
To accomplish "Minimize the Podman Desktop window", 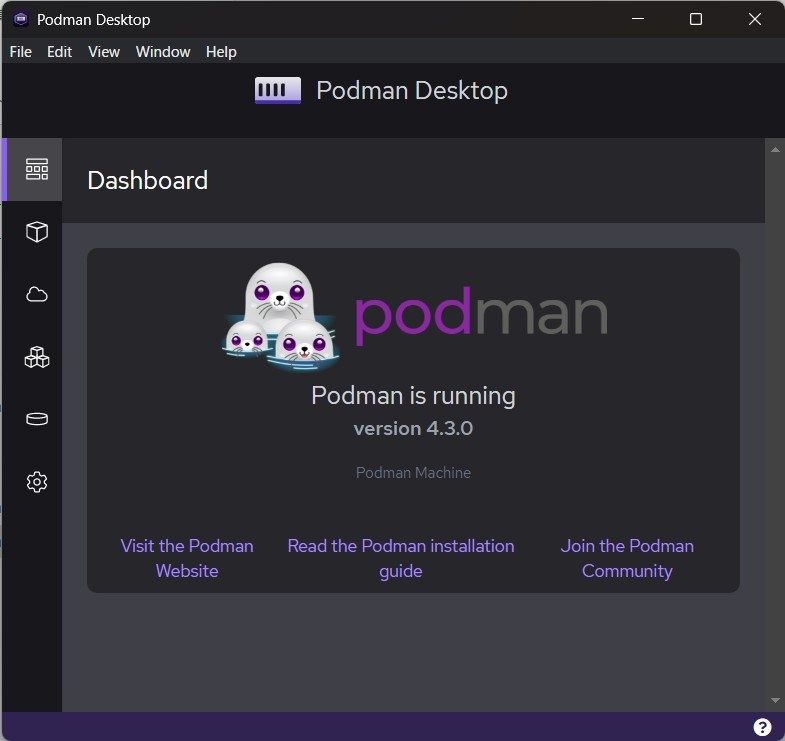I will 638,19.
